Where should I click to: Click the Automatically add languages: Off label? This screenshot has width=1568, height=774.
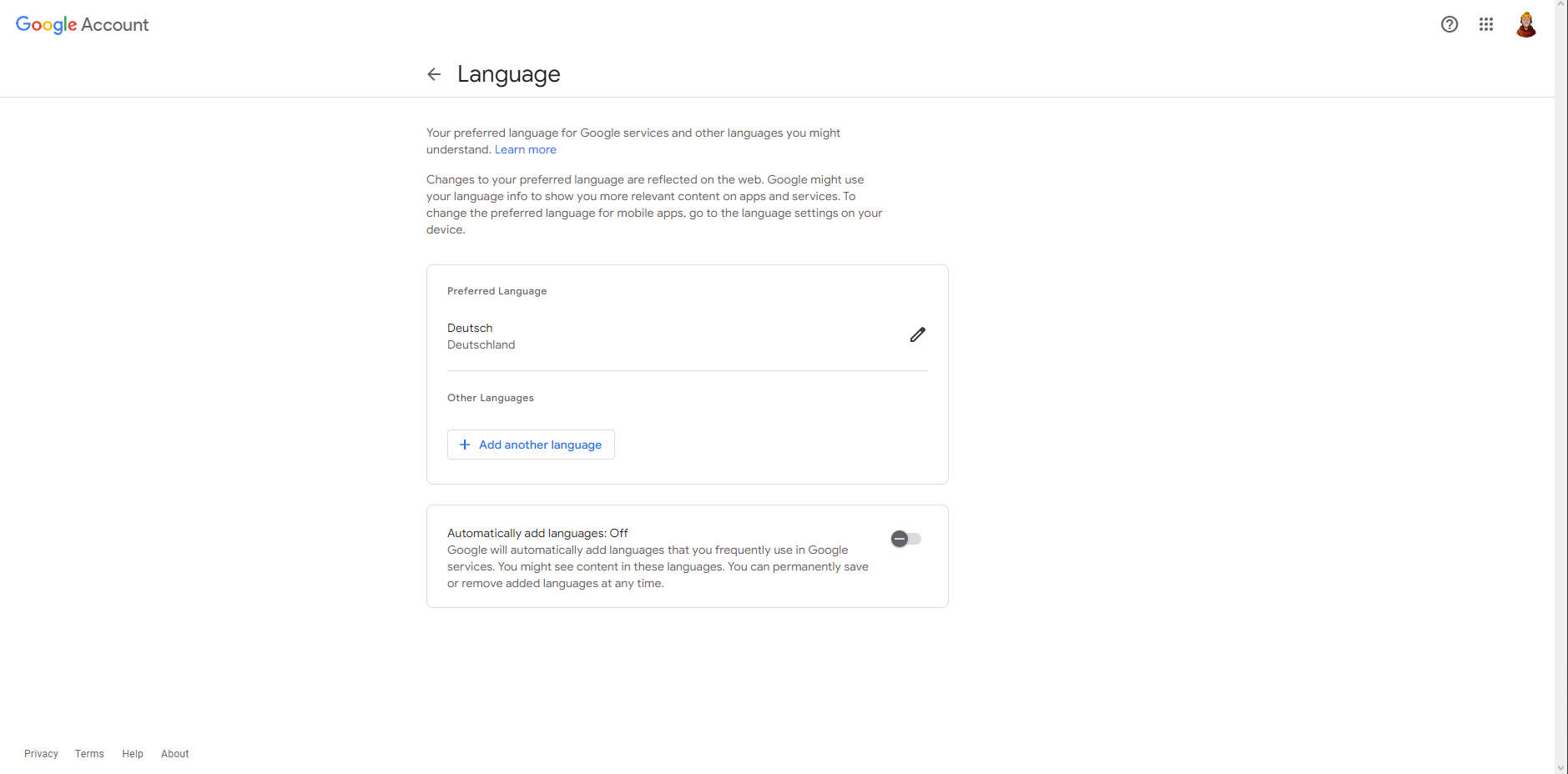[537, 533]
